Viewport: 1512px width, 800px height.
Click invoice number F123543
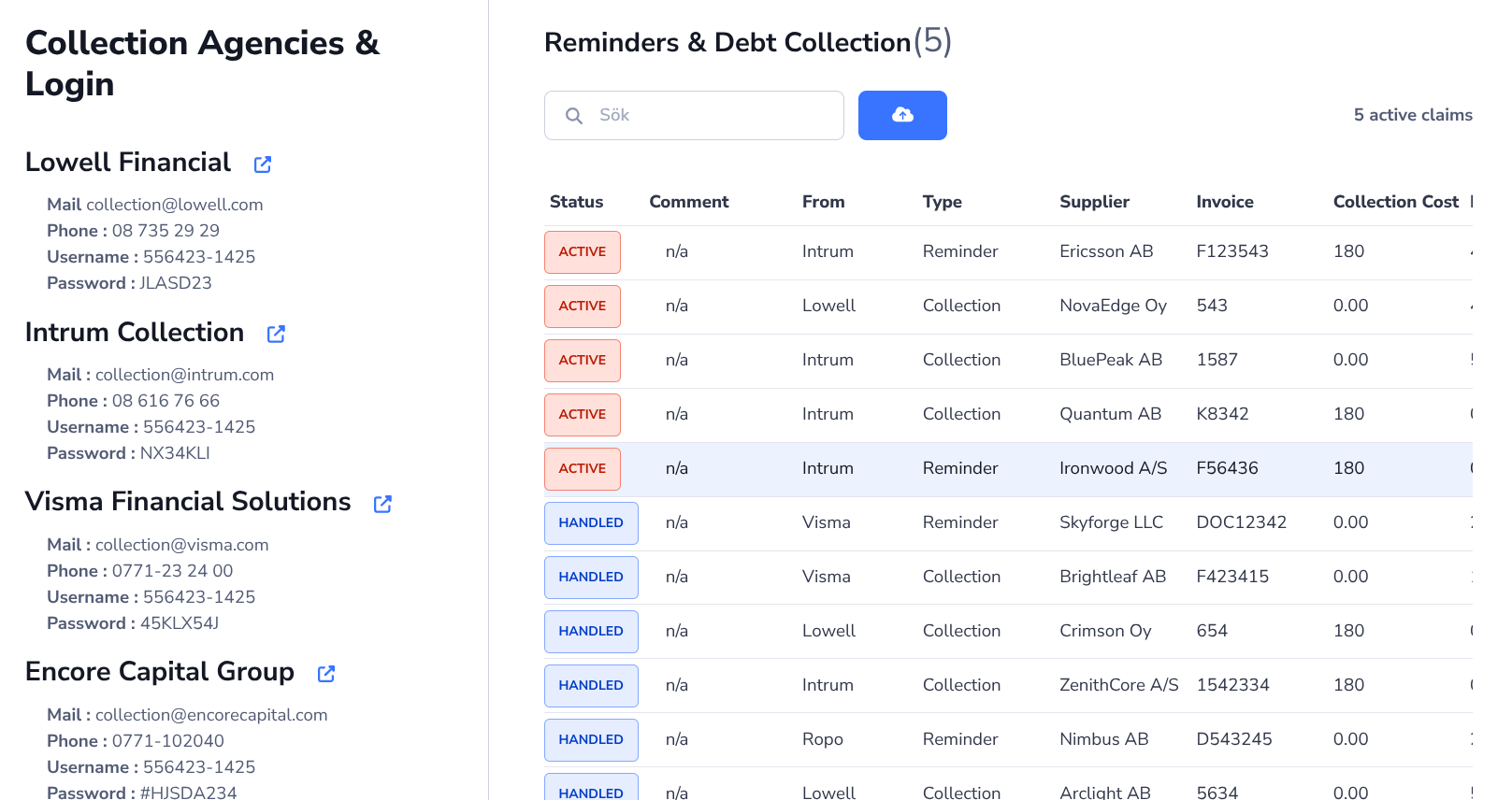click(x=1232, y=251)
